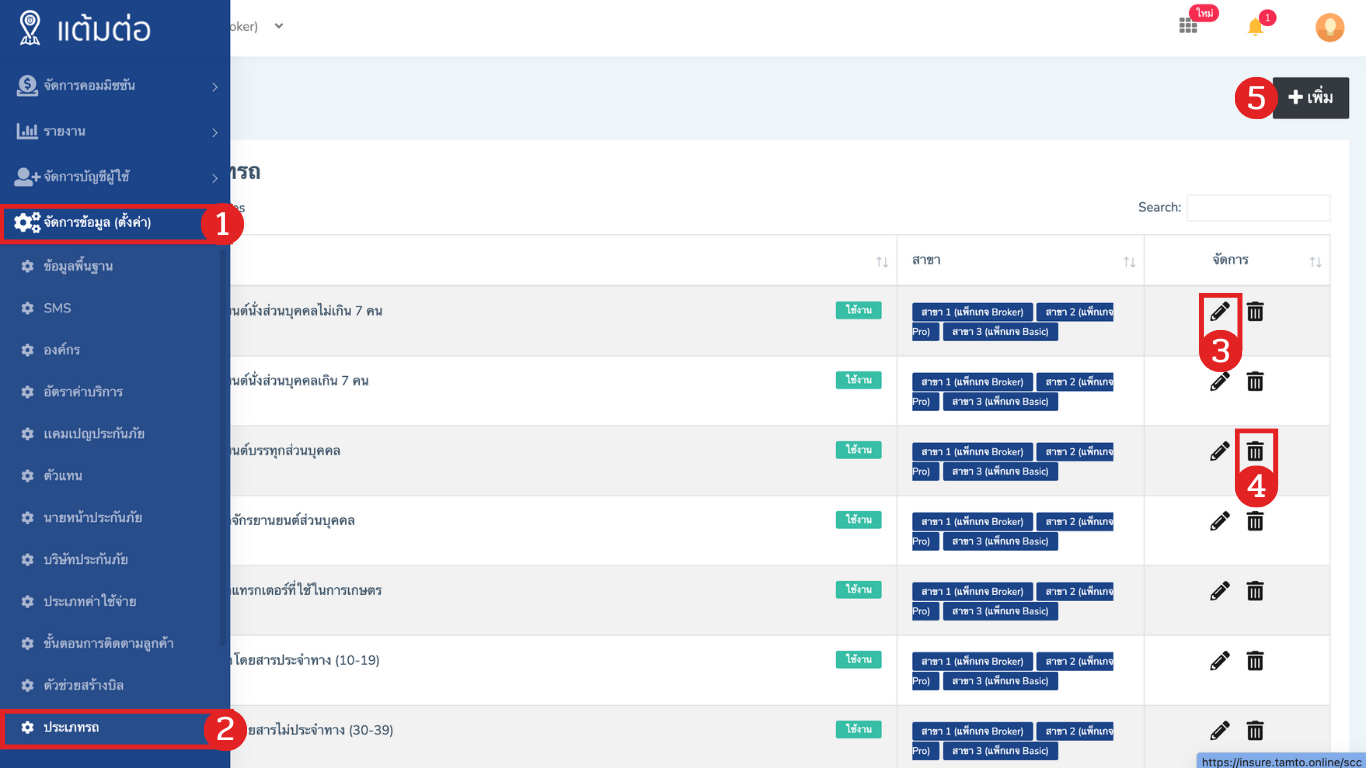Open ตัวช่วยสร้างบิล in the sidebar
Image resolution: width=1366 pixels, height=768 pixels.
coord(83,685)
